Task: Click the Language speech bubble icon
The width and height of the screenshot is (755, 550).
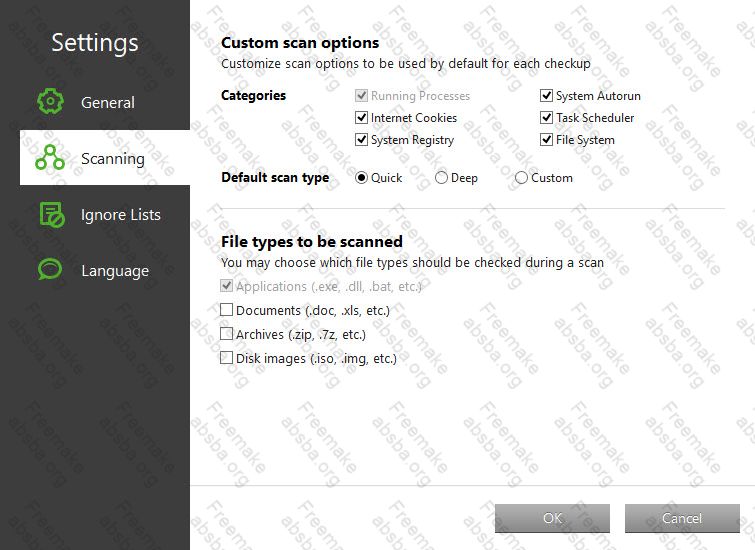Action: [x=50, y=270]
